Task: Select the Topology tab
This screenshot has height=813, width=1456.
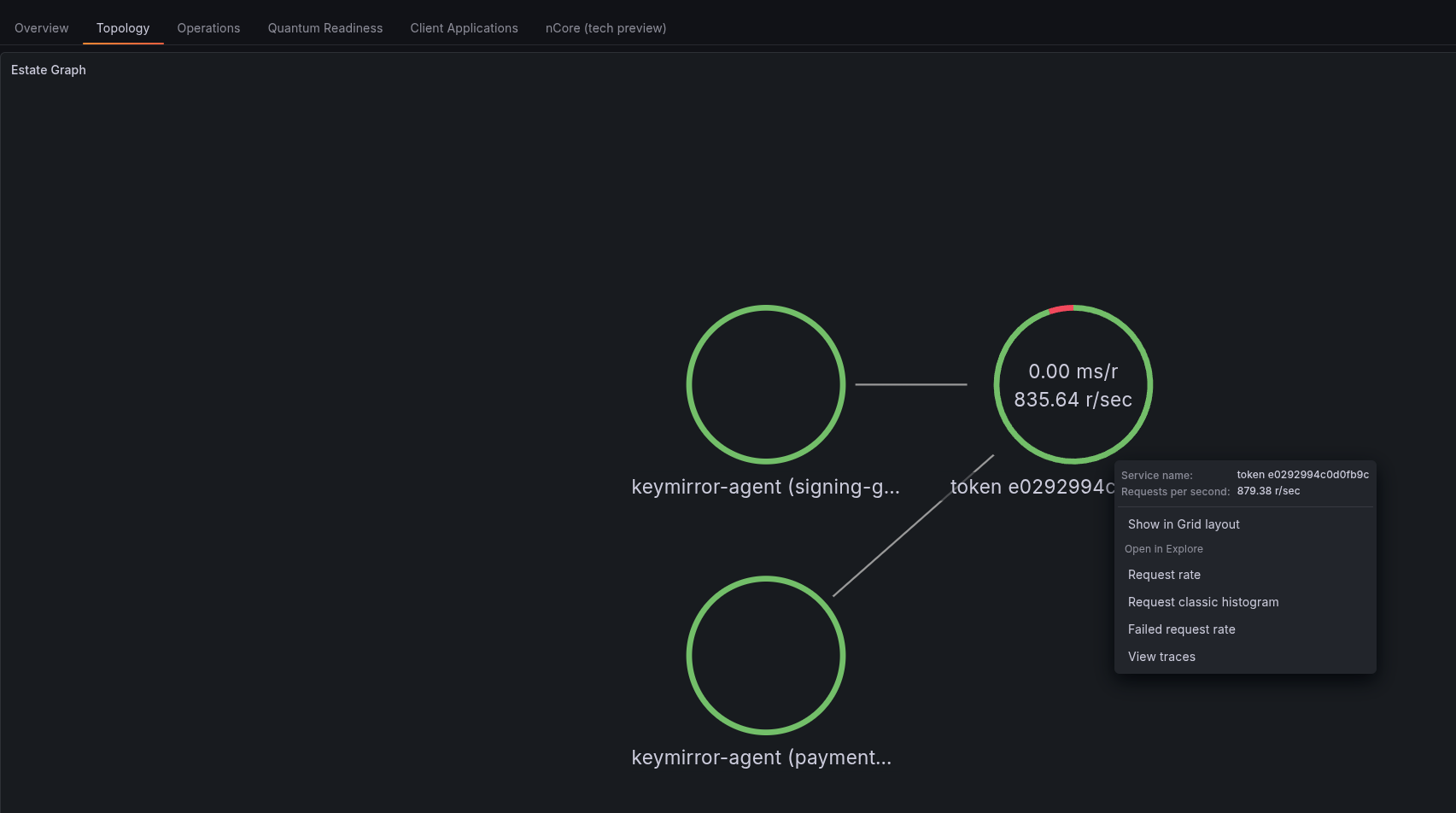Action: click(123, 28)
